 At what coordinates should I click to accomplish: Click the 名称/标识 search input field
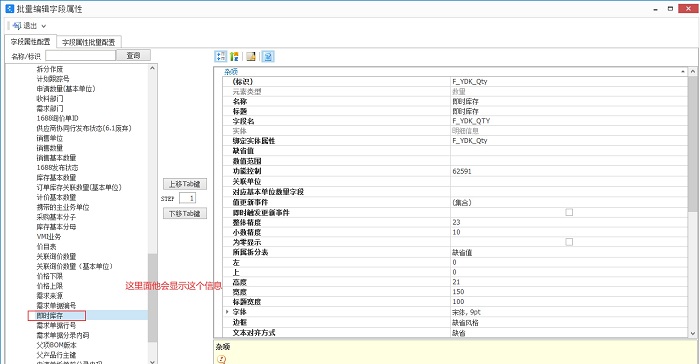click(80, 55)
